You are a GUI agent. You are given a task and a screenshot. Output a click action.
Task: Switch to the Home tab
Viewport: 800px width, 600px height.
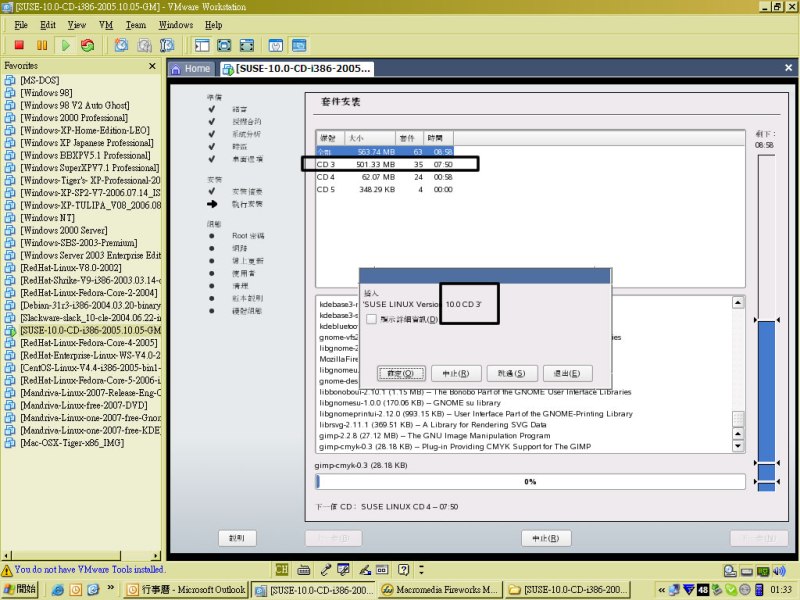[191, 69]
